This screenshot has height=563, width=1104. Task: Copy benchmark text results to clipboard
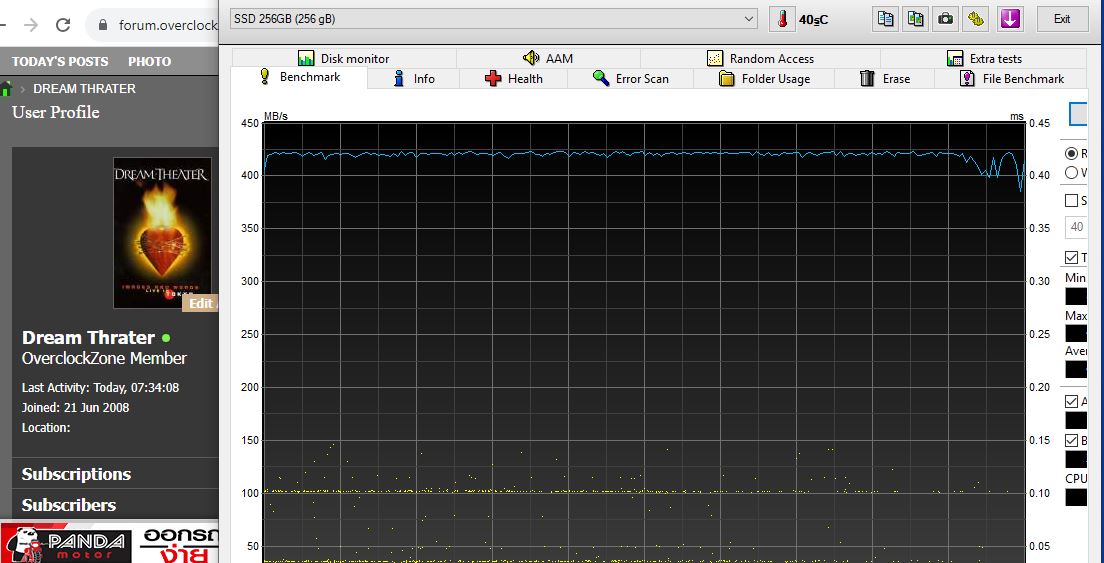tap(885, 19)
